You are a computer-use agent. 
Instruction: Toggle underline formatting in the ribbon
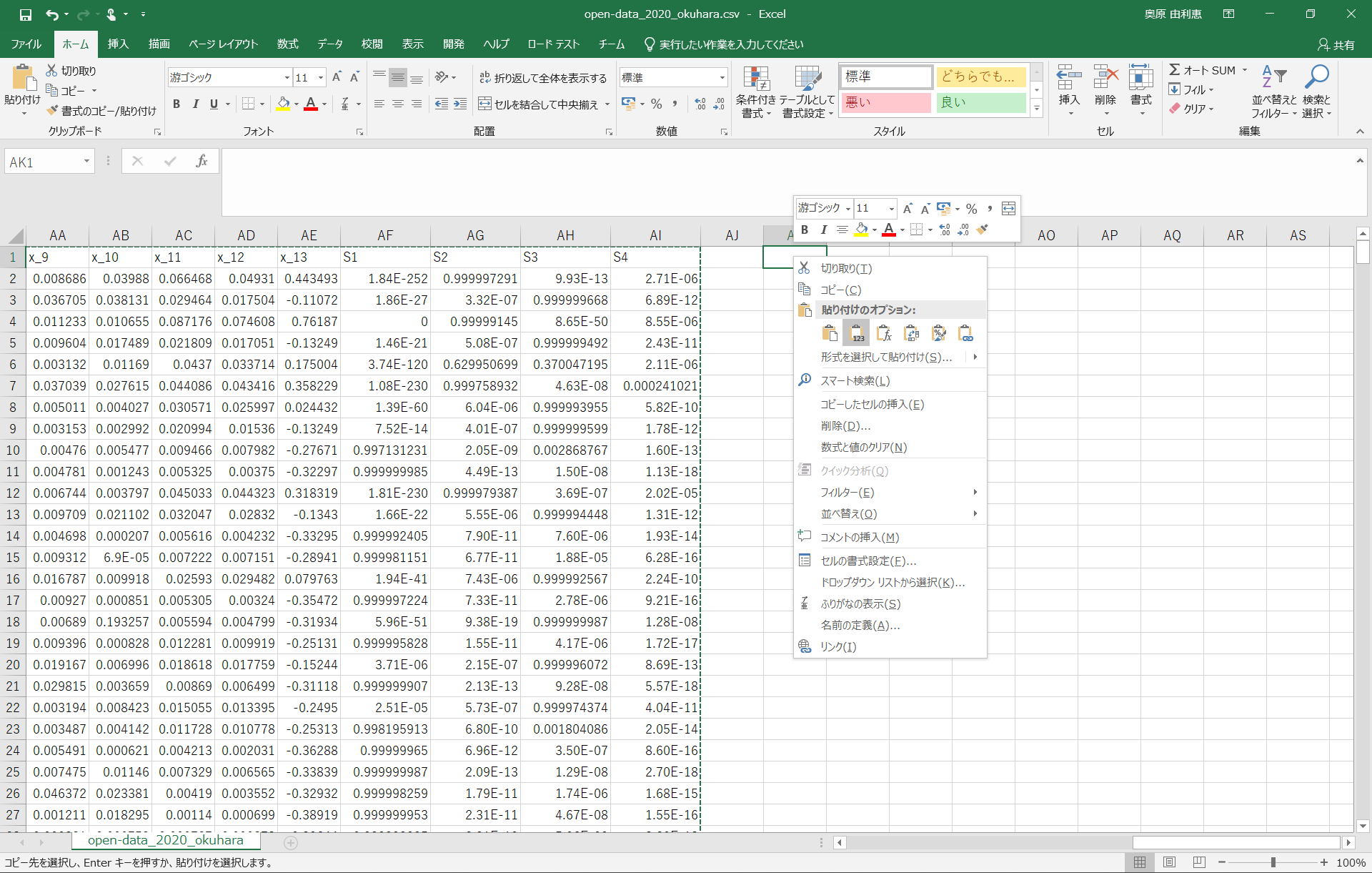pyautogui.click(x=214, y=104)
